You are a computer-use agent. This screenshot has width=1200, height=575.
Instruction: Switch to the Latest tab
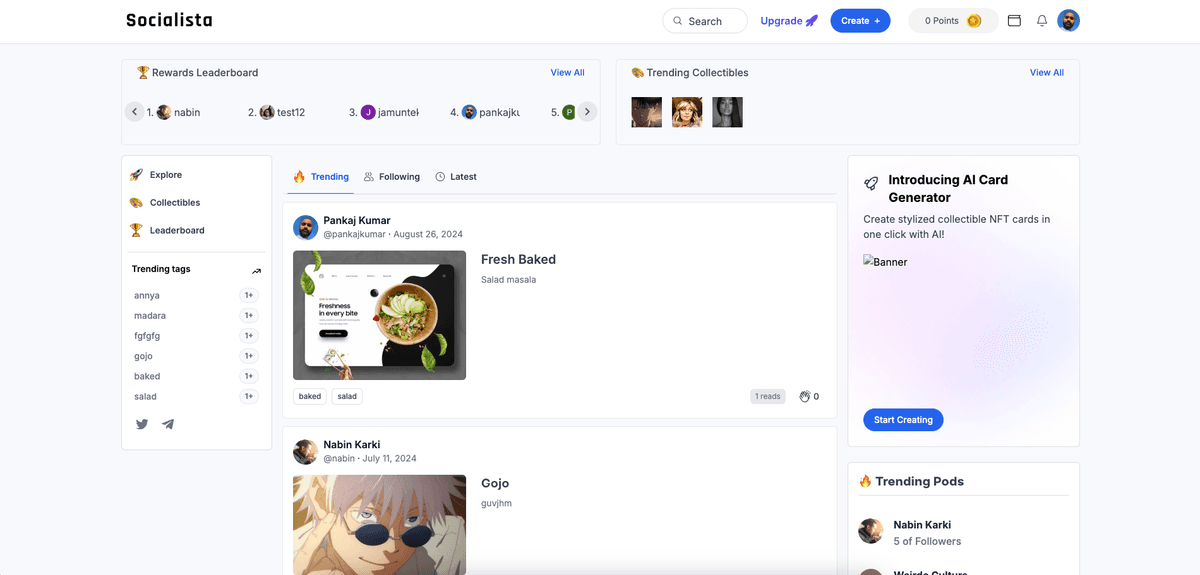456,177
